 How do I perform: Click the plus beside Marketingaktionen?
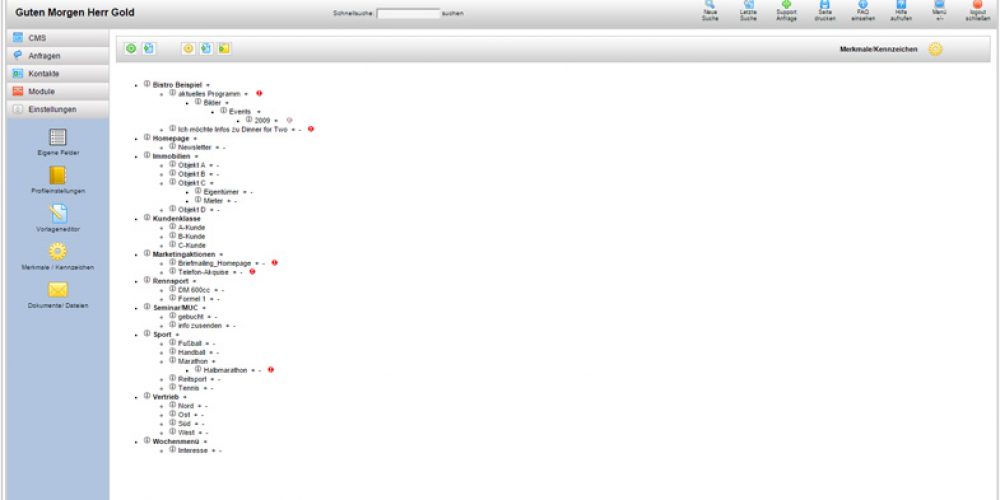click(x=221, y=254)
